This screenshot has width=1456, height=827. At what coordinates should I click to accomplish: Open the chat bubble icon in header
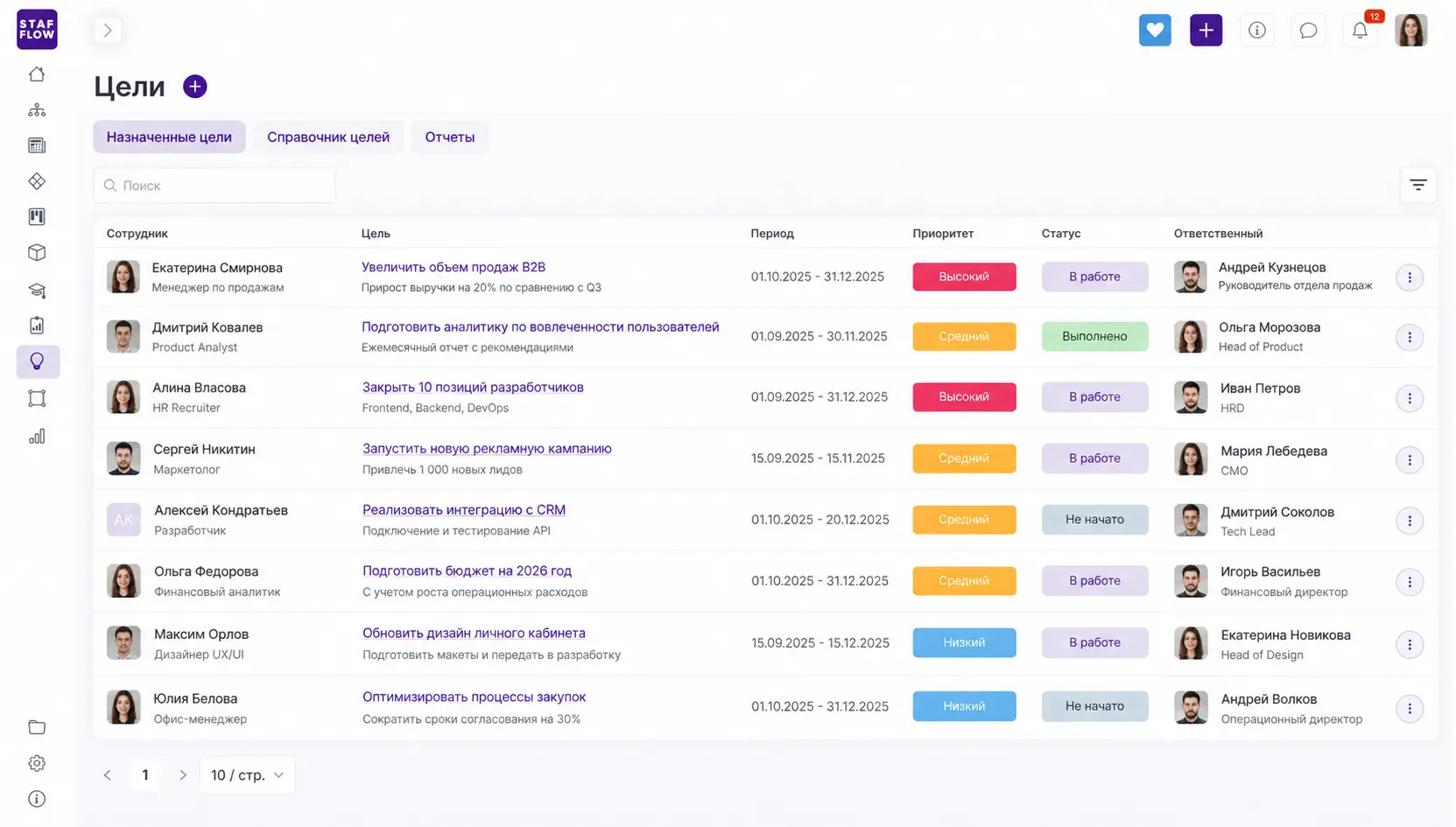pyautogui.click(x=1308, y=31)
